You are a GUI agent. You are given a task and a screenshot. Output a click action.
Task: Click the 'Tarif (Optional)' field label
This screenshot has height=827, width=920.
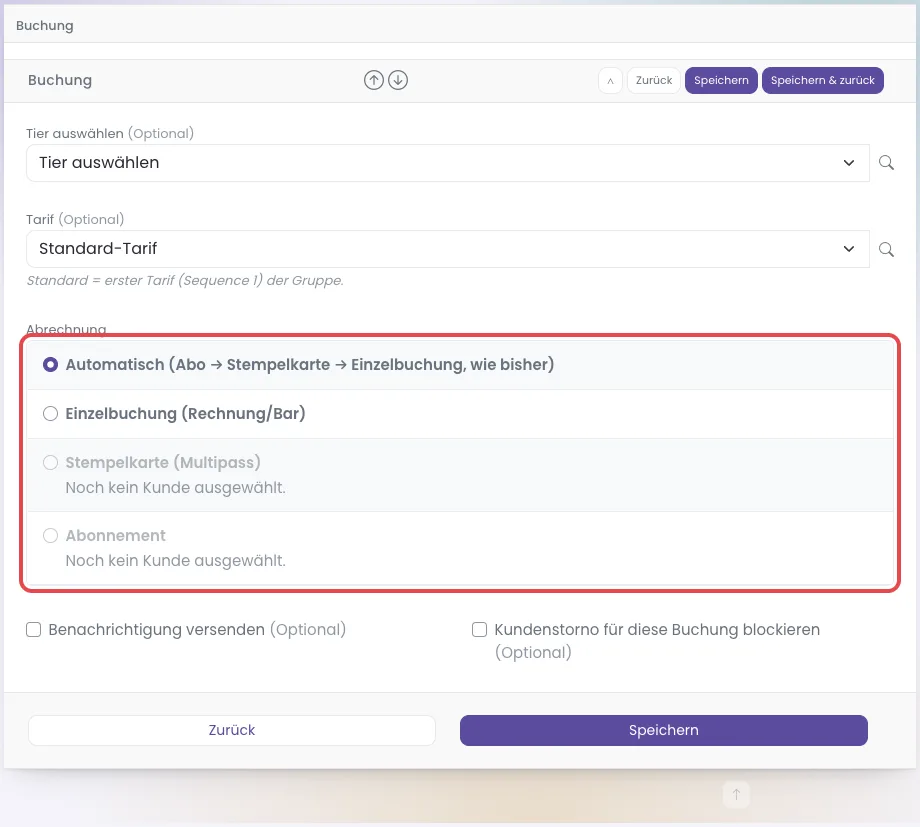75,220
